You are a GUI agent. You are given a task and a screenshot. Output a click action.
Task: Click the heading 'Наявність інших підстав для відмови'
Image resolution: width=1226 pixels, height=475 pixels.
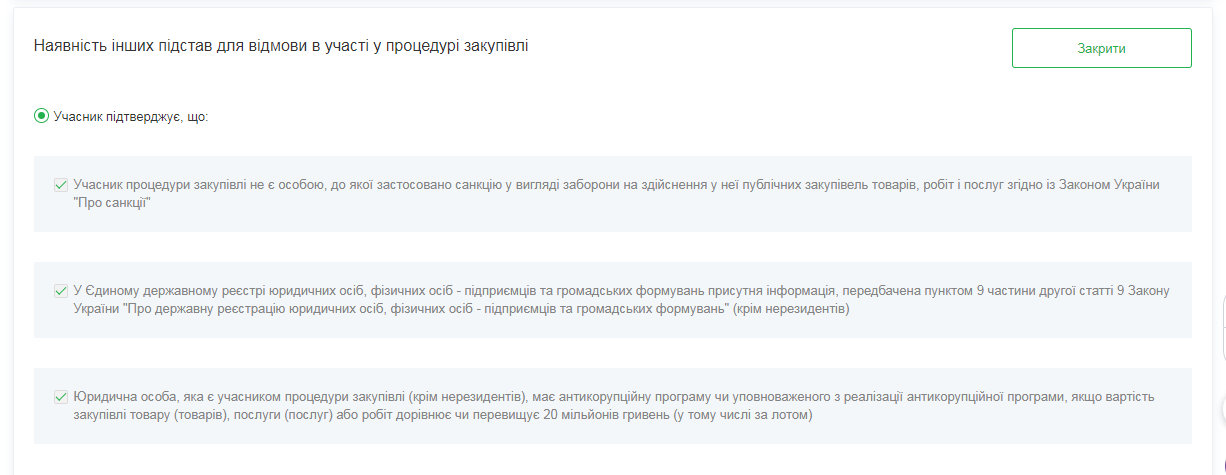point(281,46)
